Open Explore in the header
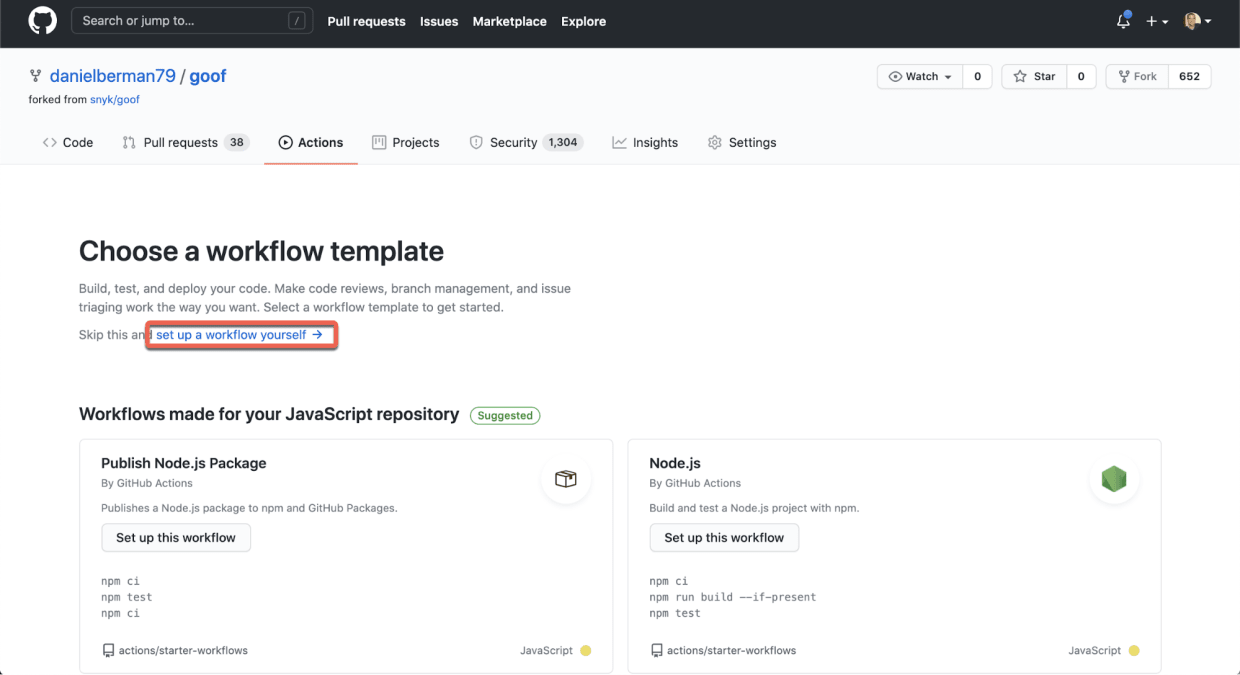Screen dimensions: 1240x675 584,21
